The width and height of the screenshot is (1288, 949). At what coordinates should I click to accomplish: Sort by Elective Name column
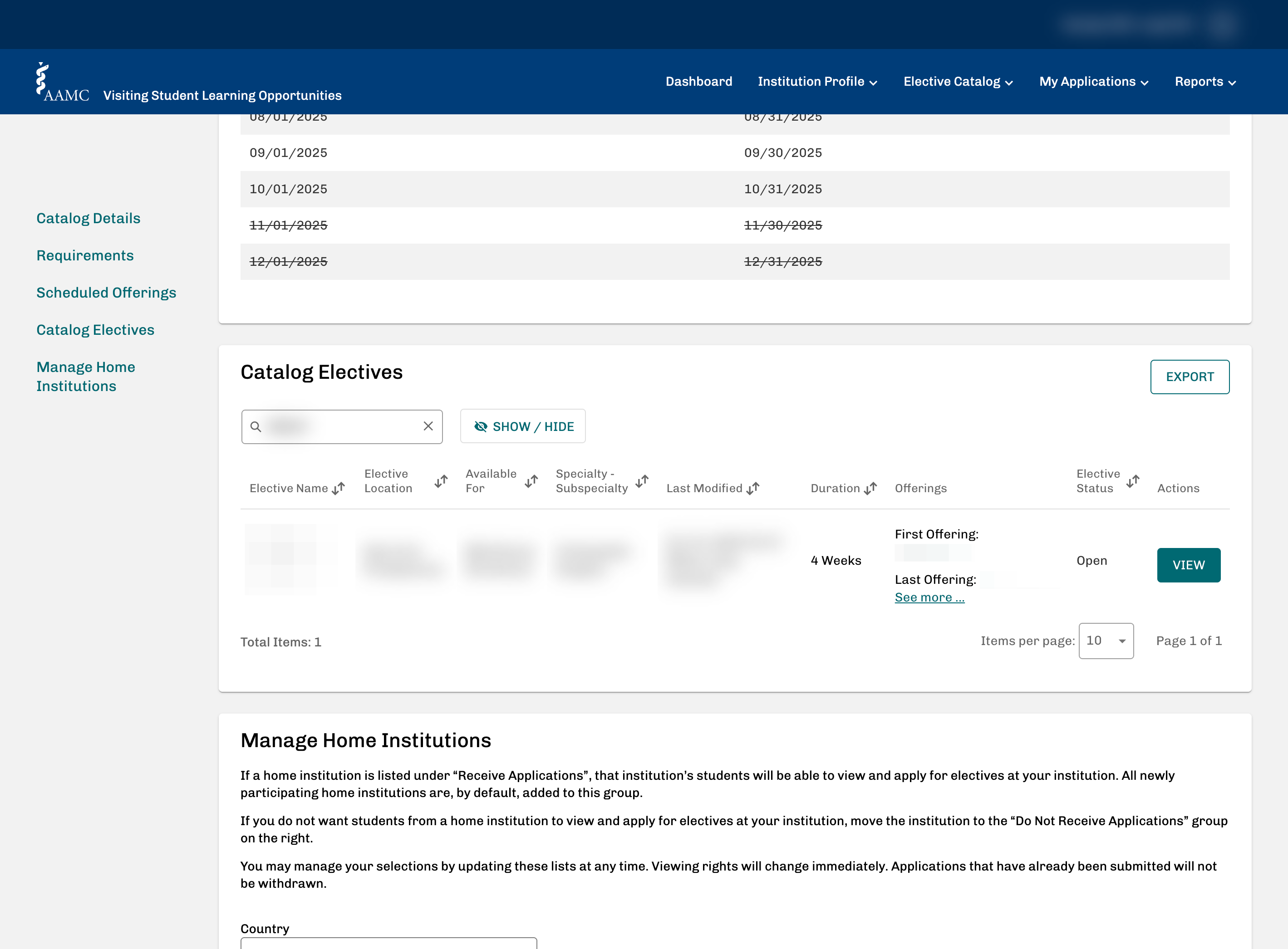[339, 488]
